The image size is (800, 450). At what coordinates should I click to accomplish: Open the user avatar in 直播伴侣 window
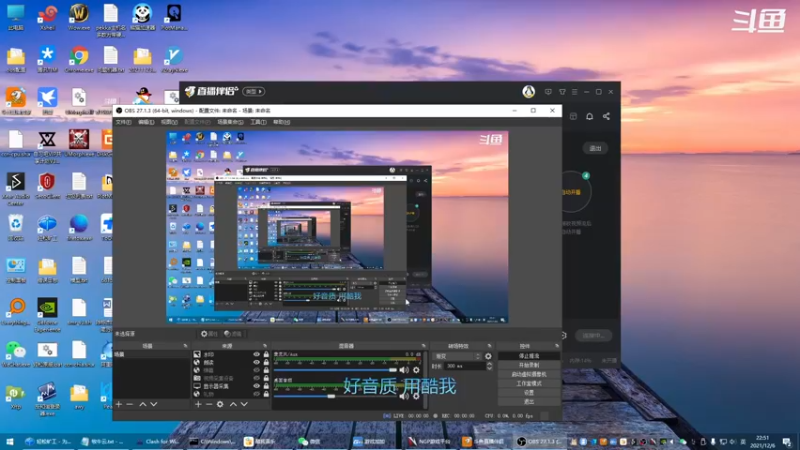[529, 91]
